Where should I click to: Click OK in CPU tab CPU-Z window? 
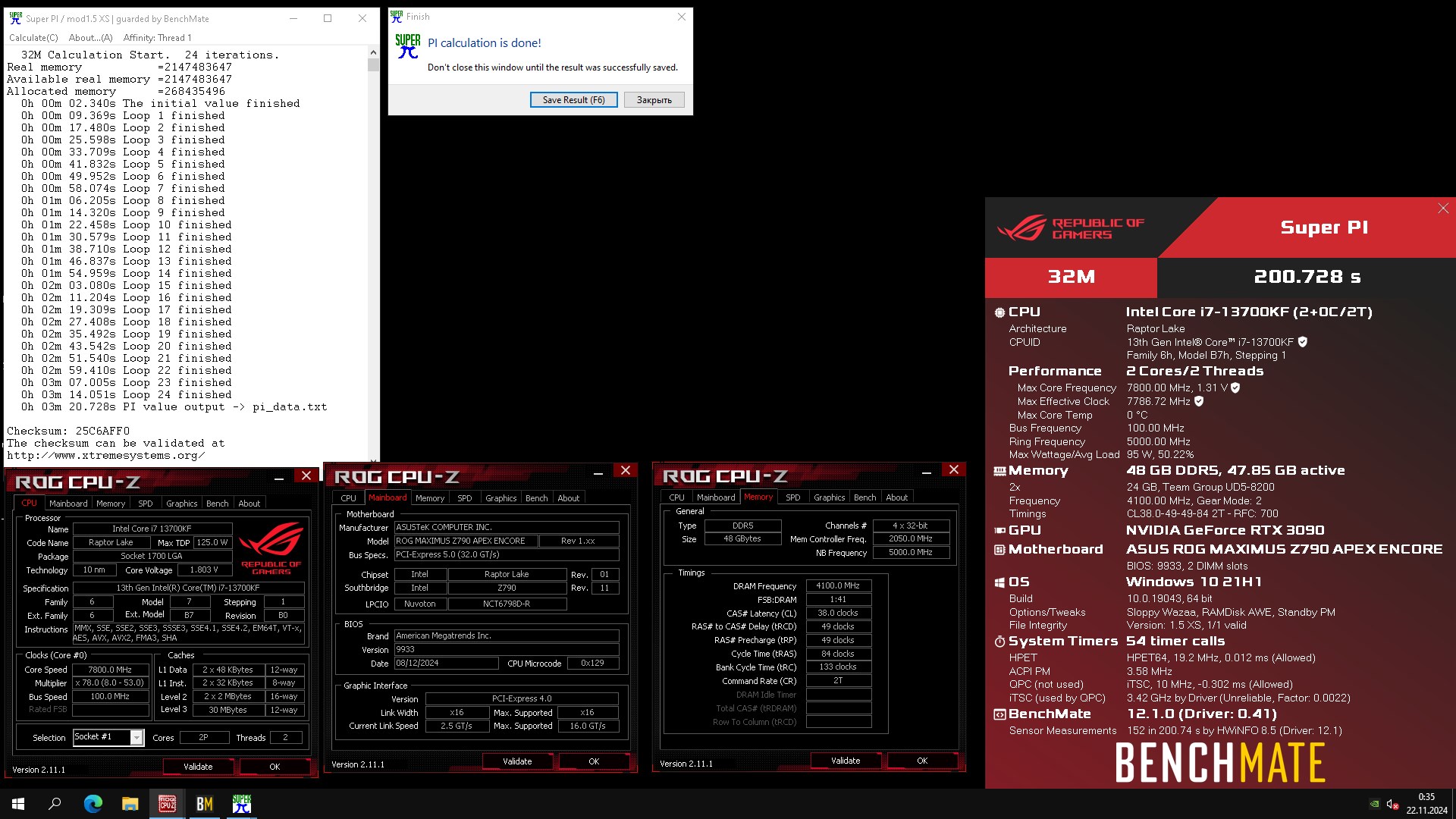pos(275,767)
